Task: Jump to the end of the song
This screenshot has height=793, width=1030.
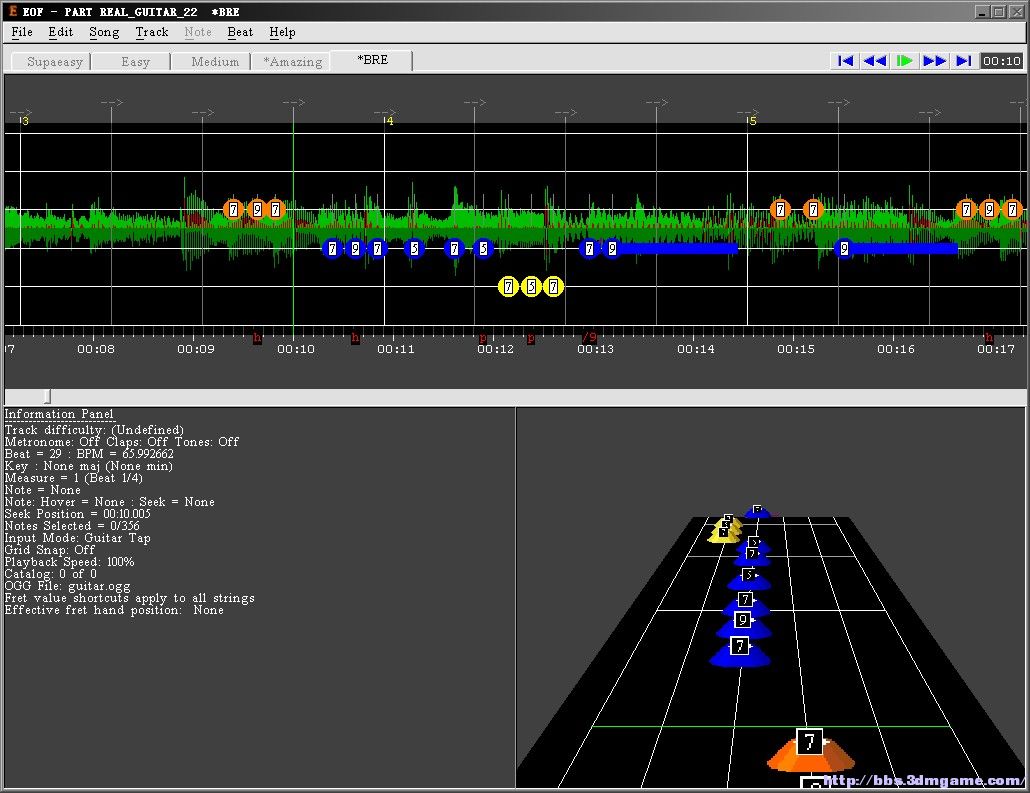Action: click(964, 61)
